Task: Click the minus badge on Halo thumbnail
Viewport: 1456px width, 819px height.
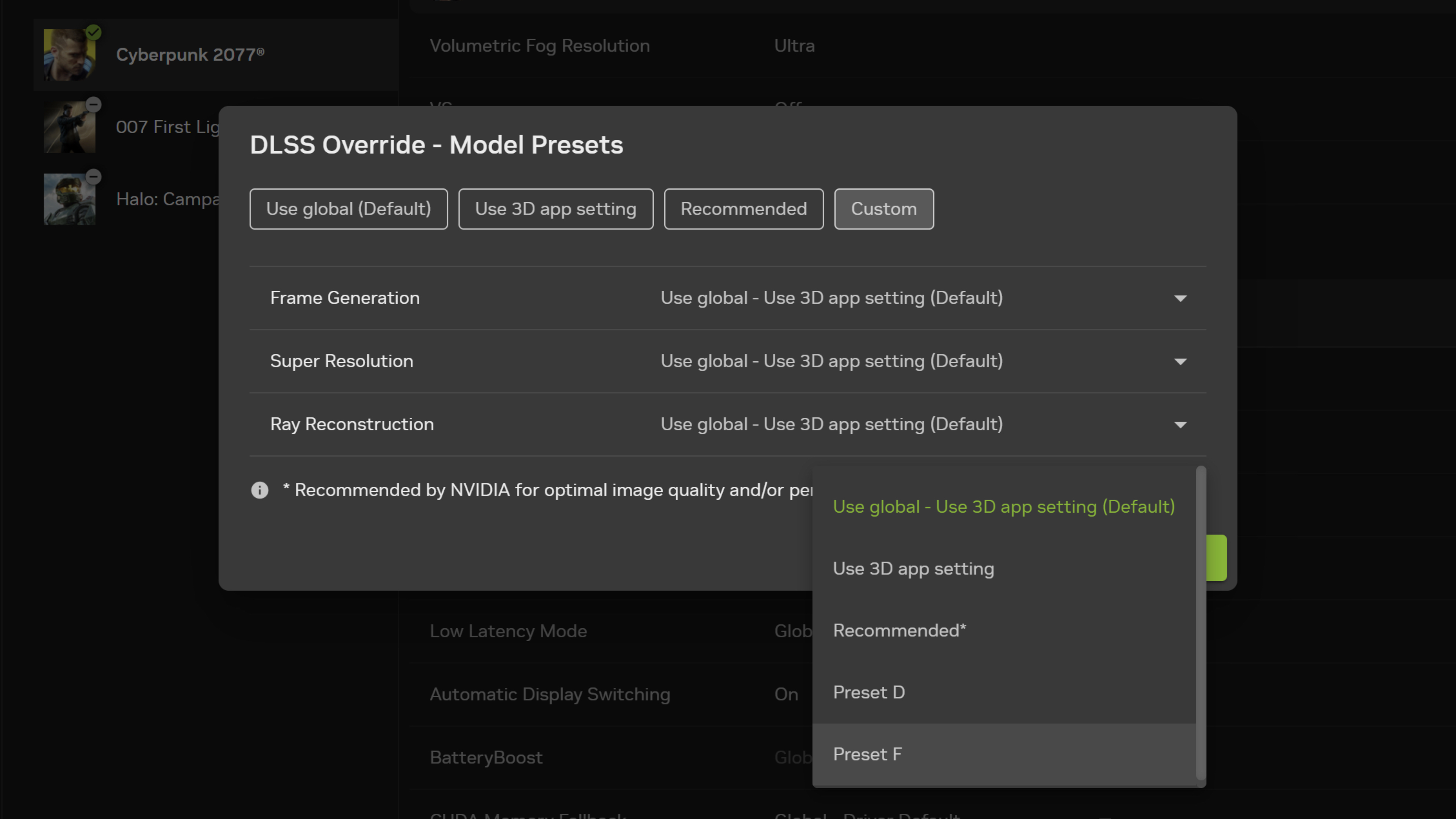Action: coord(94,177)
